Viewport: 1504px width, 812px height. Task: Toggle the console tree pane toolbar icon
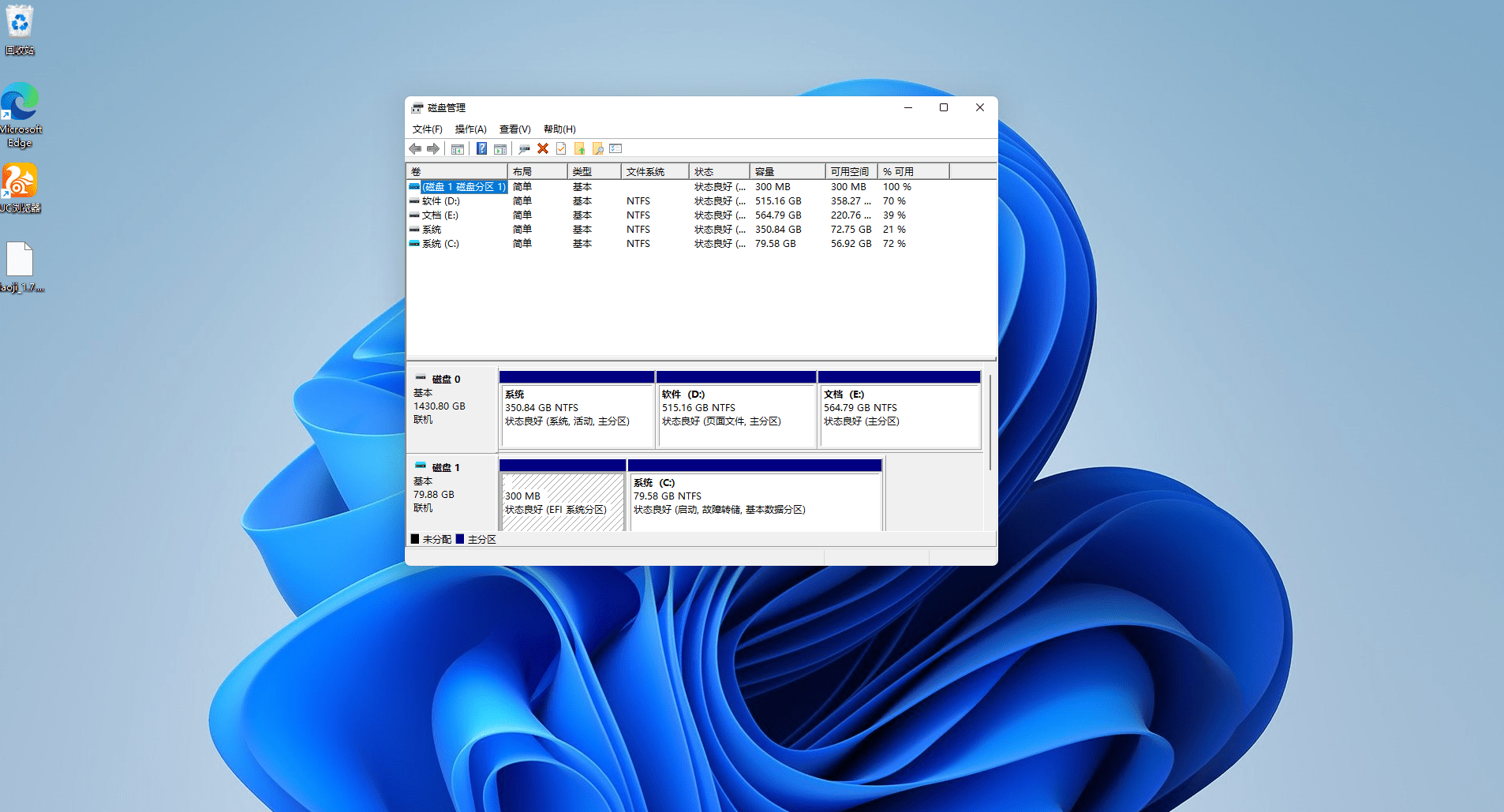(x=457, y=148)
